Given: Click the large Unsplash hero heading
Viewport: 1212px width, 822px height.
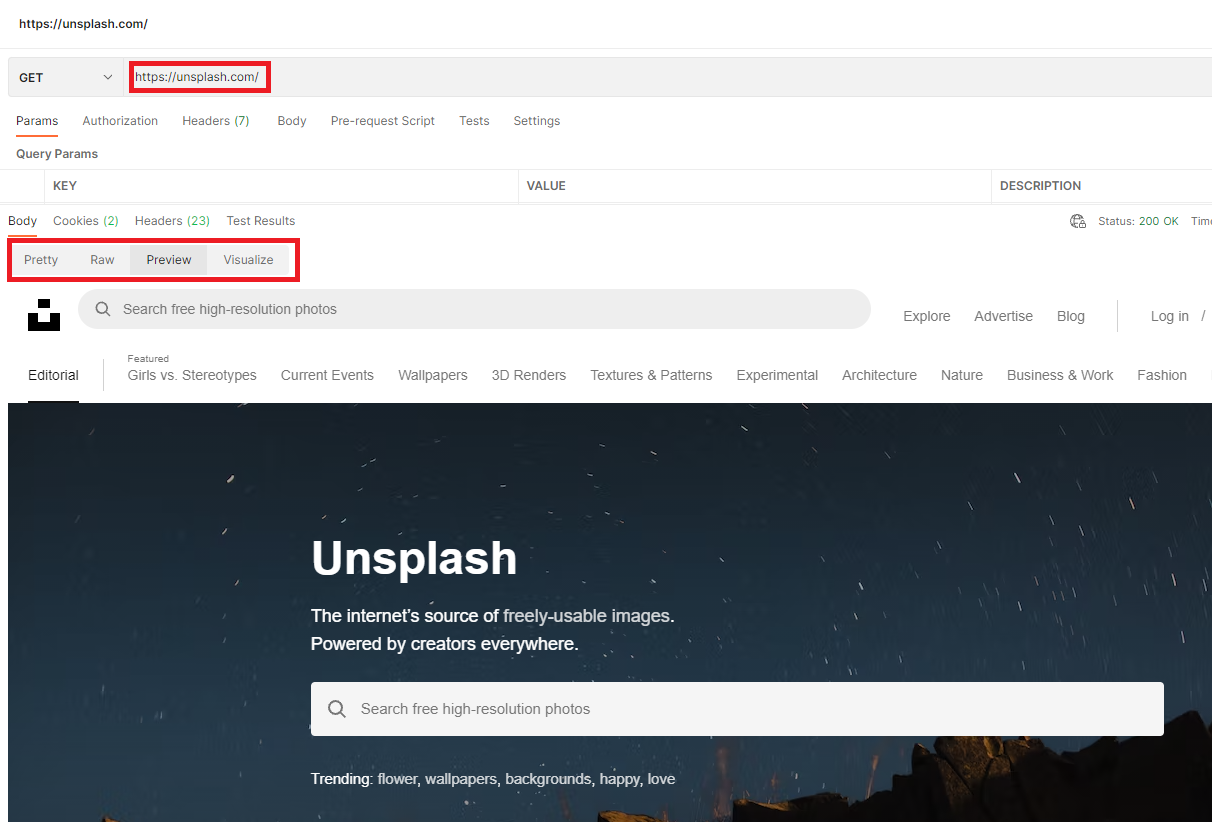Looking at the screenshot, I should pyautogui.click(x=414, y=558).
